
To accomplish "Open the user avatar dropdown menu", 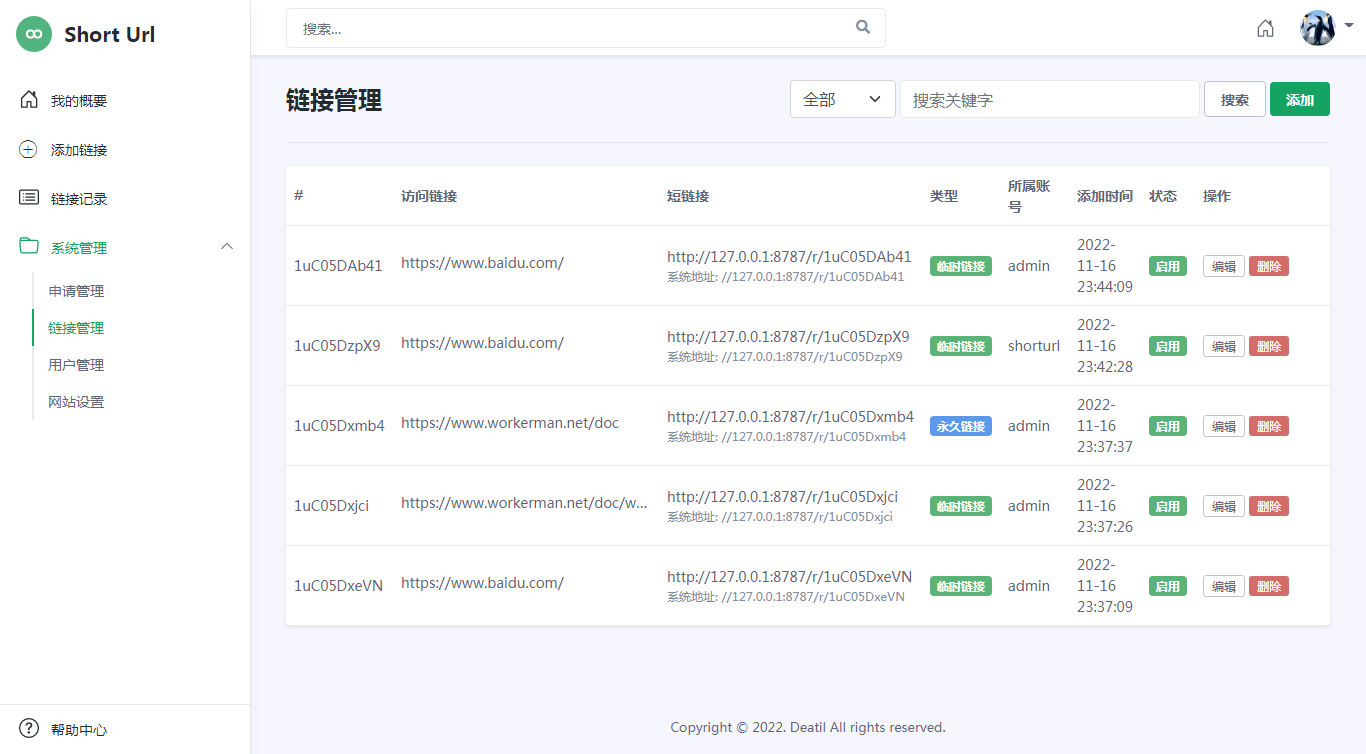I will (x=1318, y=28).
